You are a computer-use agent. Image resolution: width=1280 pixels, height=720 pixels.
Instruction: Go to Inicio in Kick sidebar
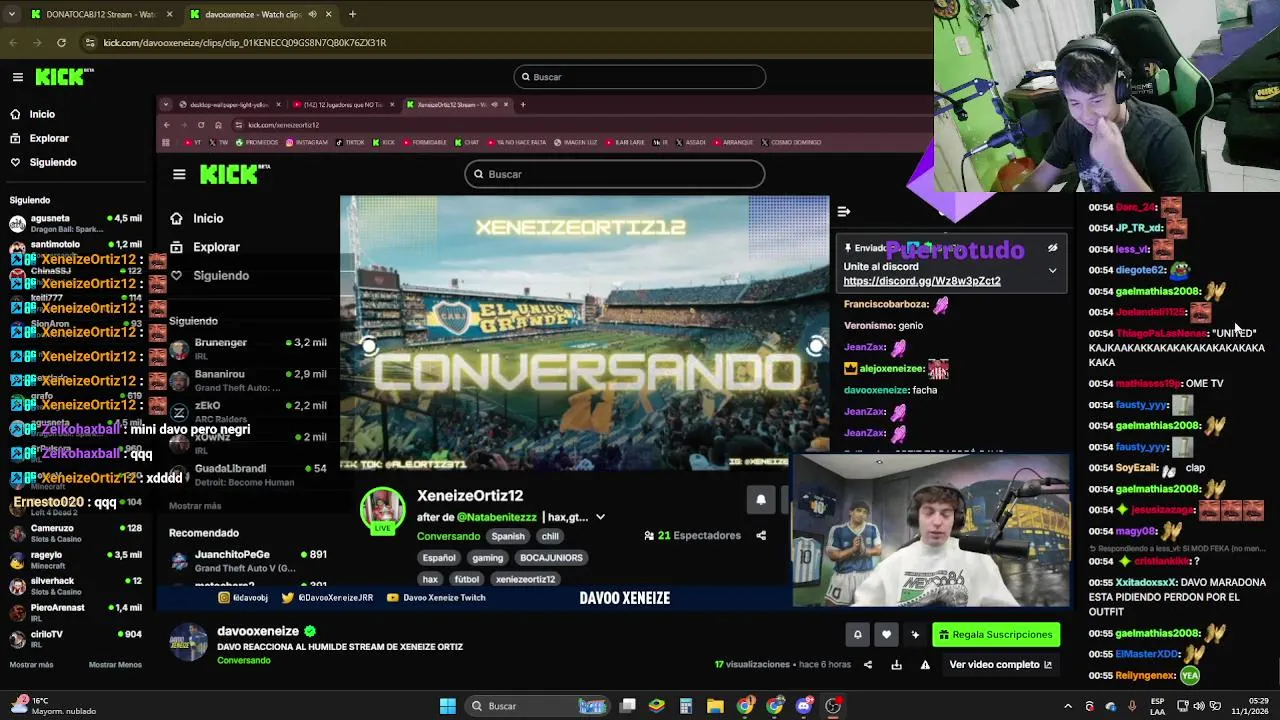pyautogui.click(x=42, y=114)
